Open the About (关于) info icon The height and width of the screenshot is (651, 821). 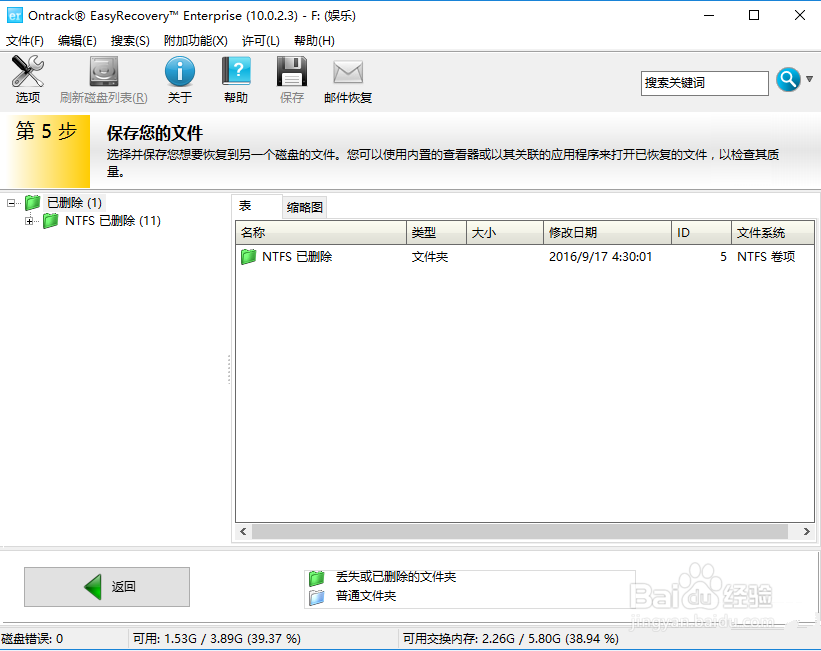click(x=180, y=72)
